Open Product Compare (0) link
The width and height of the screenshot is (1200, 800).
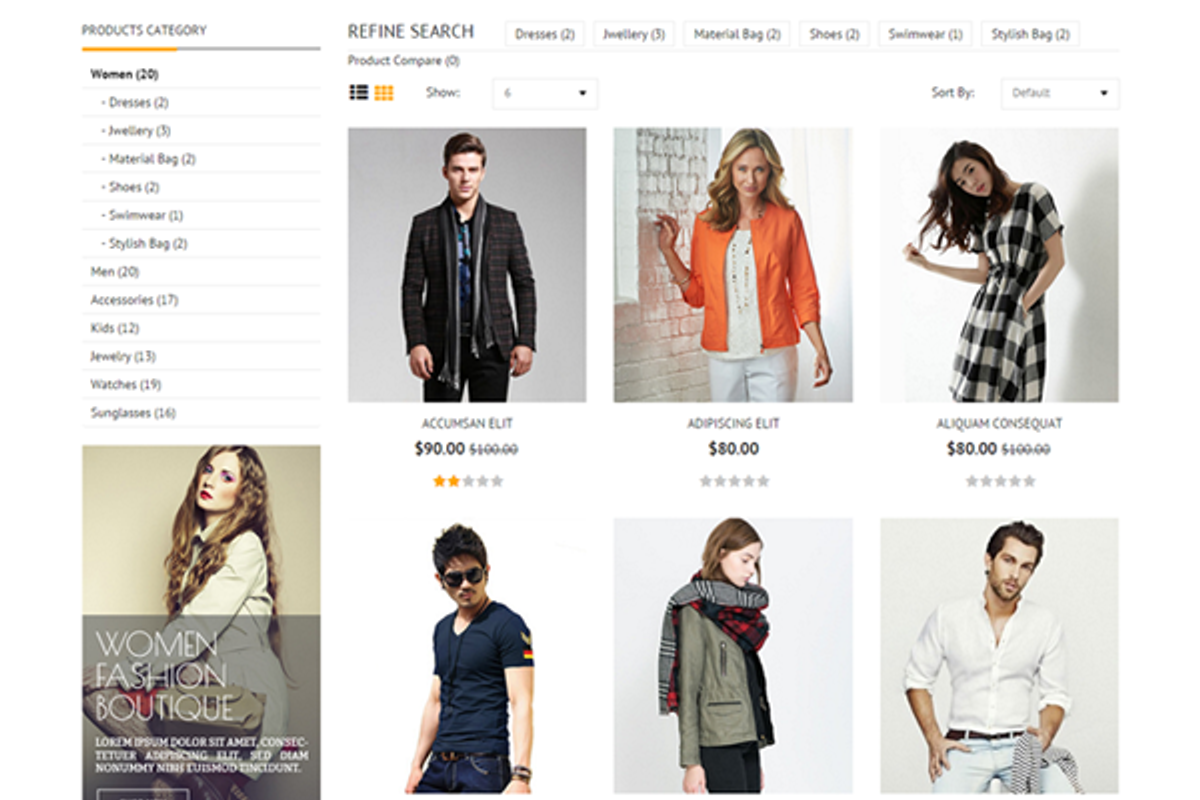[x=404, y=61]
